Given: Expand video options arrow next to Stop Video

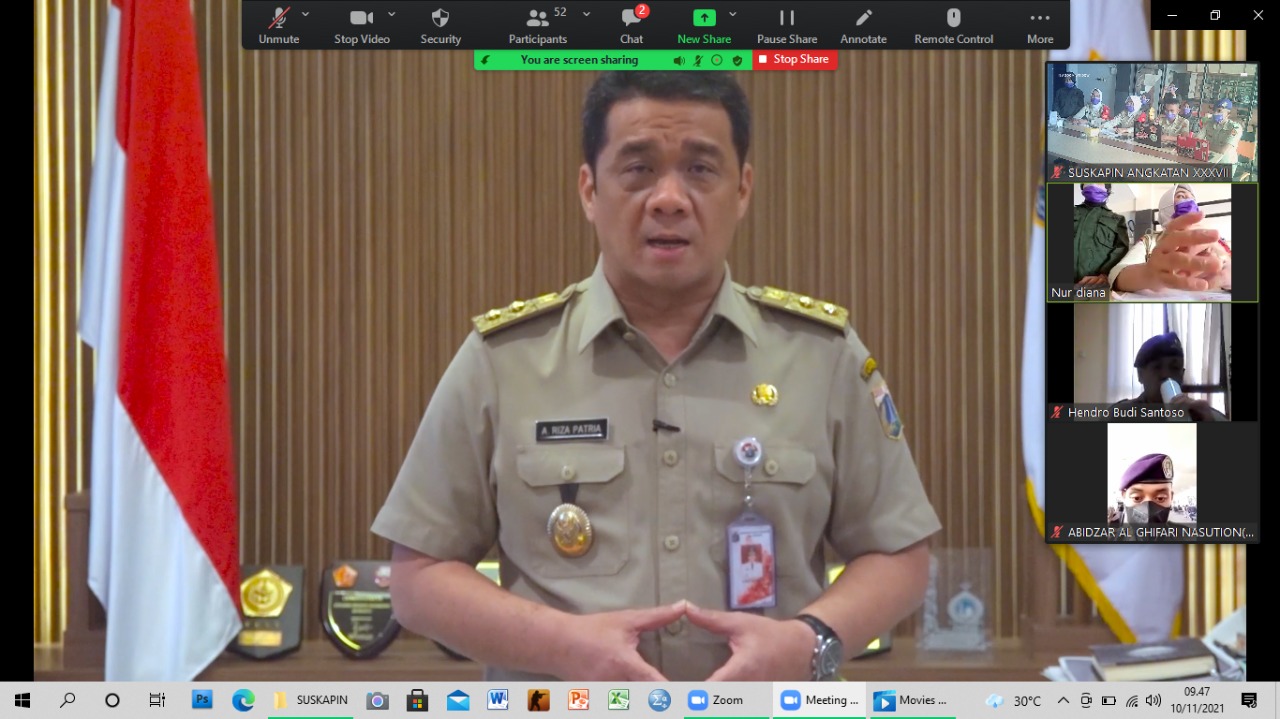Looking at the screenshot, I should 392,15.
